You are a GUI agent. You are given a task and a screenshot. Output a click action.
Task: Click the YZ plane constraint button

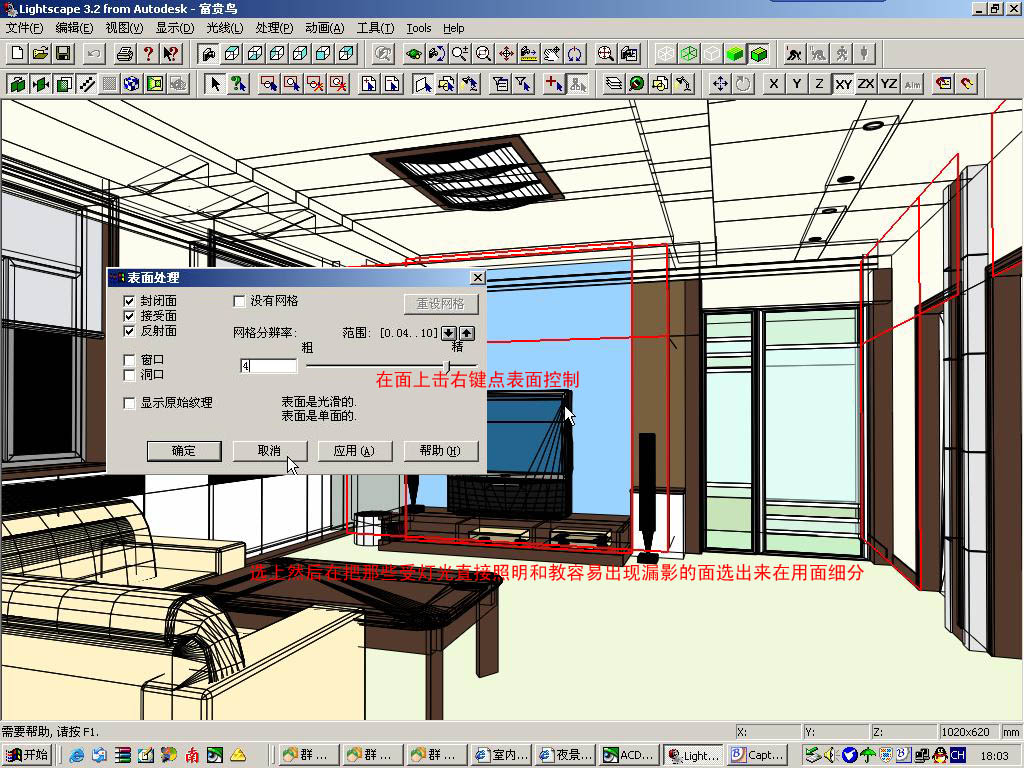point(889,84)
